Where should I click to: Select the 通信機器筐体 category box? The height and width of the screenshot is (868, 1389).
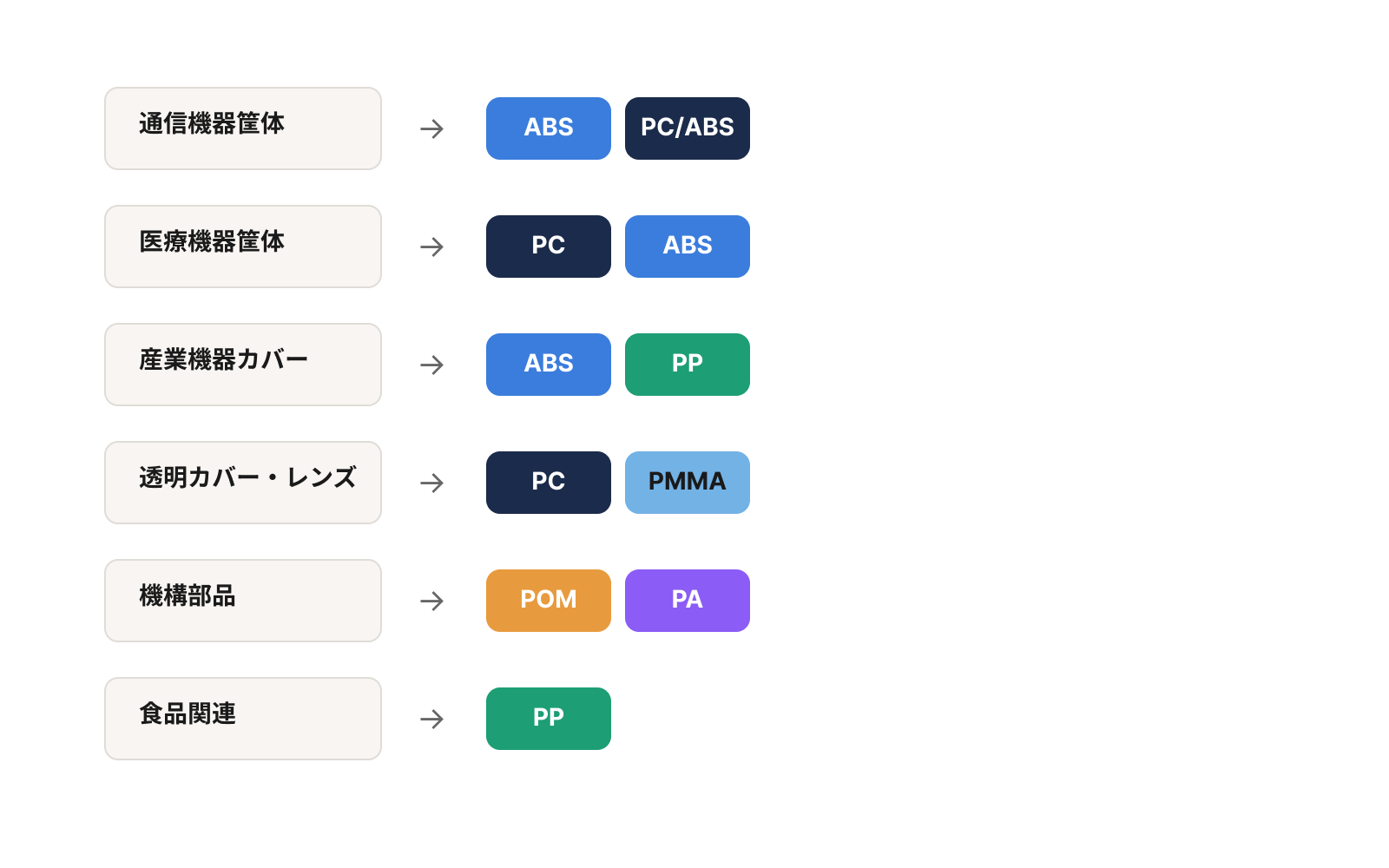[243, 128]
